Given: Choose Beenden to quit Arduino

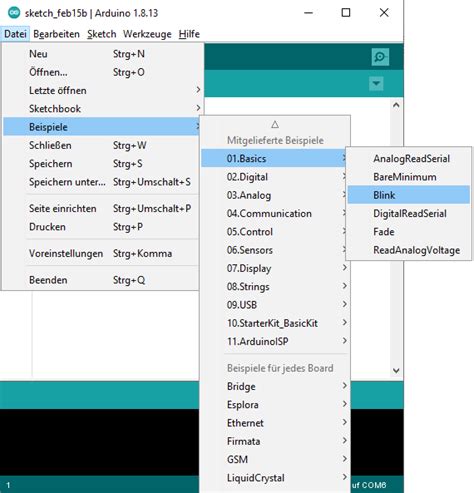Looking at the screenshot, I should [x=102, y=280].
